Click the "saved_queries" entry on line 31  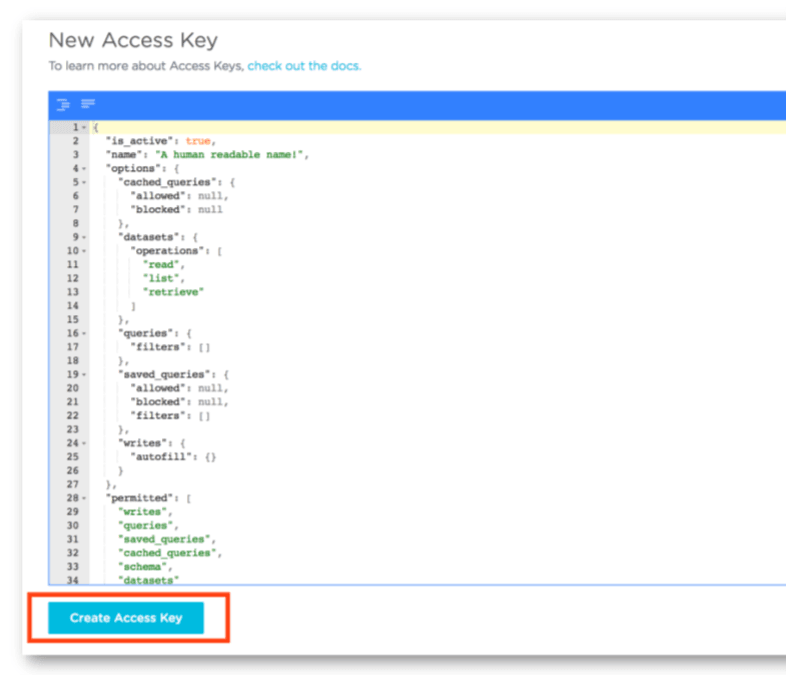[x=163, y=540]
